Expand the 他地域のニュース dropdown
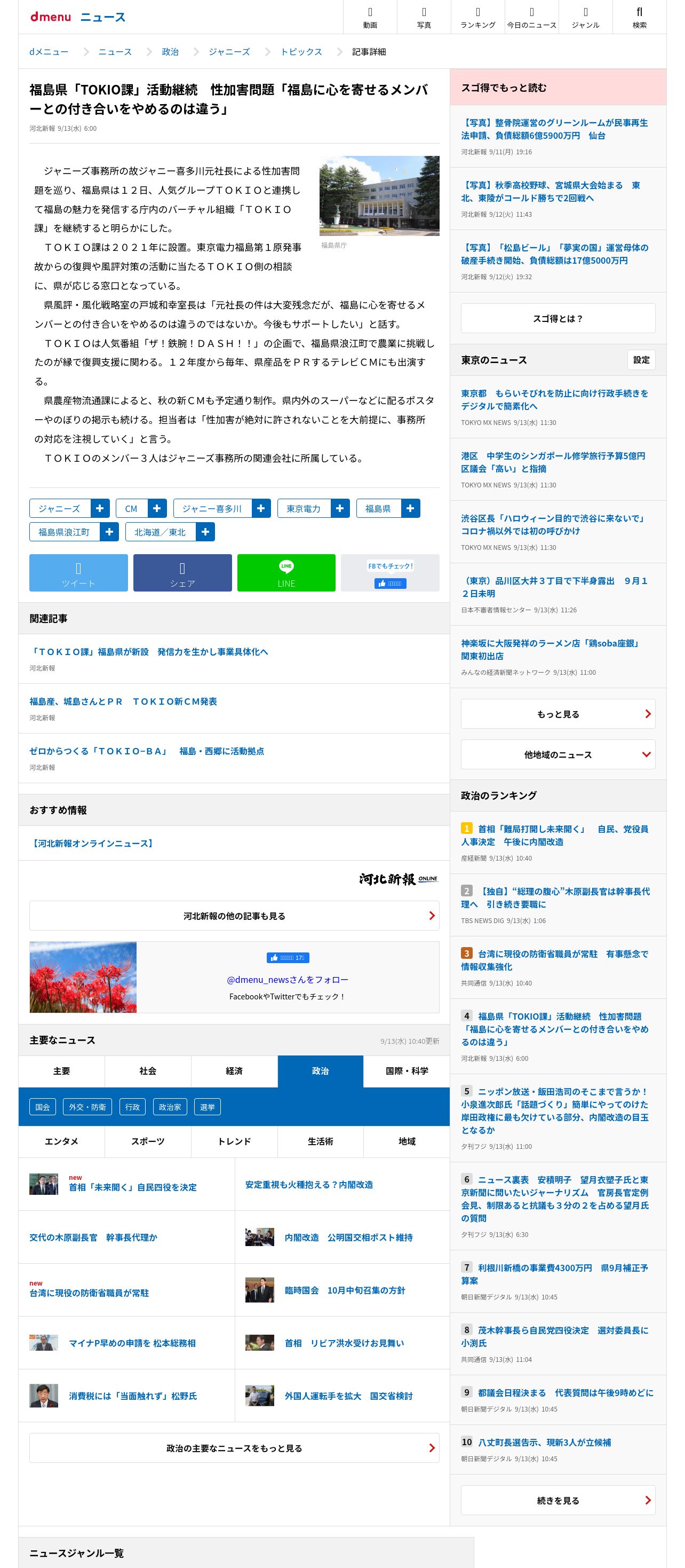The width and height of the screenshot is (685, 1568). (x=558, y=755)
